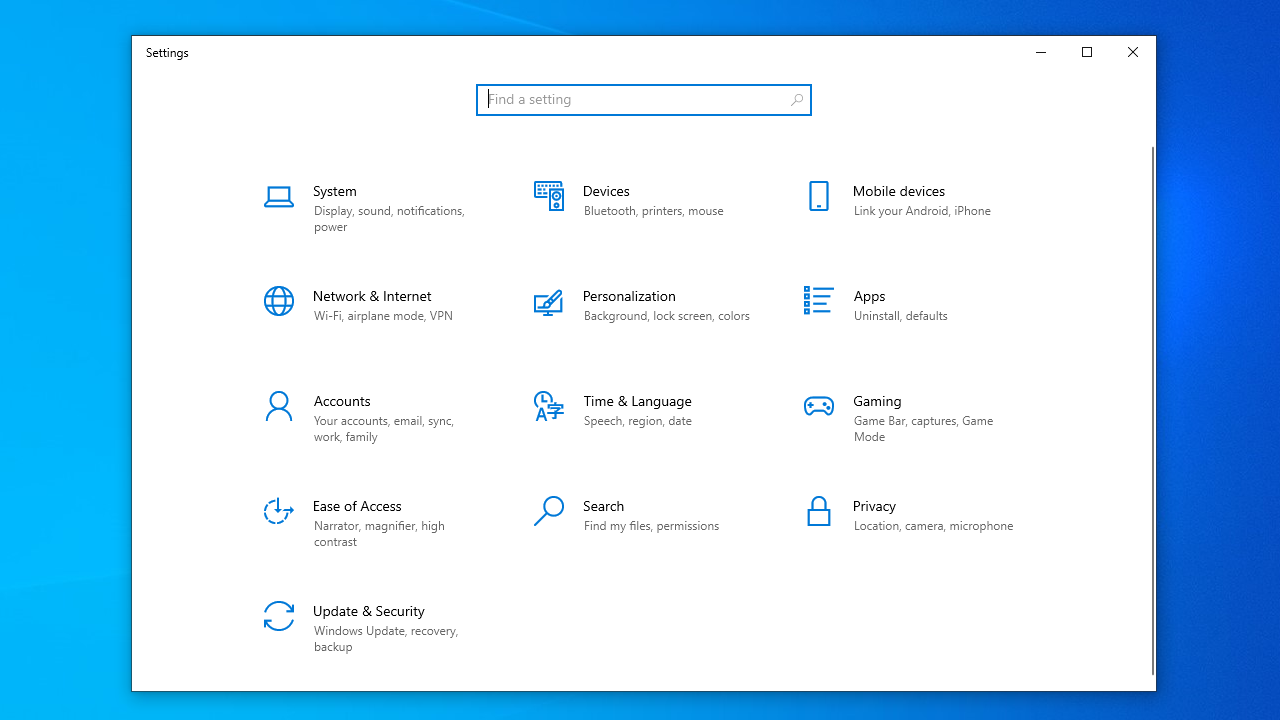1280x720 pixels.
Task: Click the 'Privacy' category title
Action: (874, 506)
